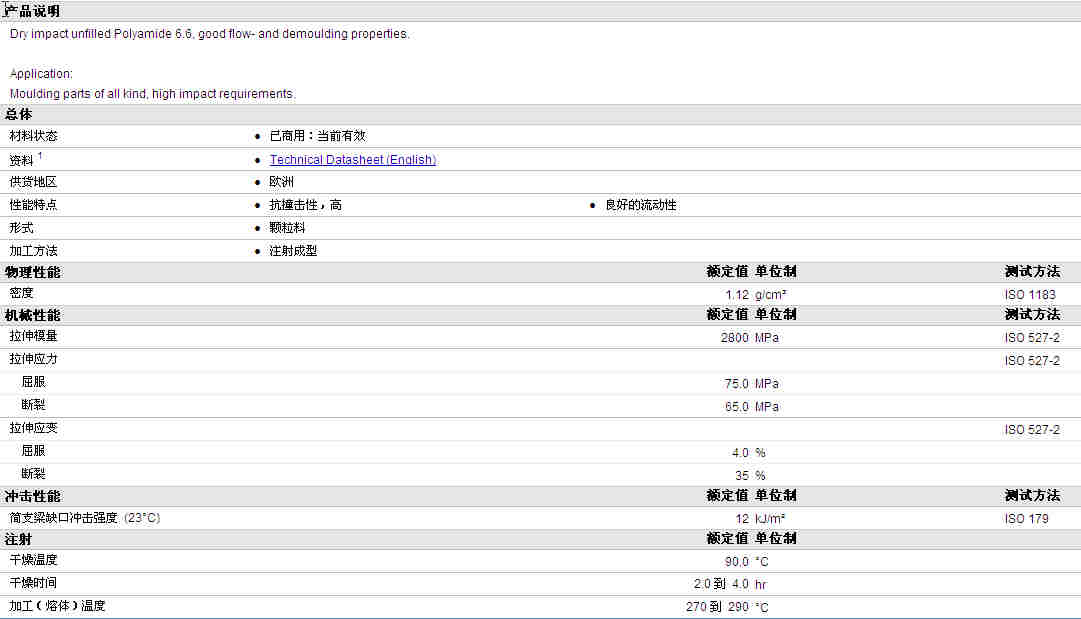Screen dimensions: 1081x619
Task: Select the 良好的流动性 feature text
Action: (640, 205)
